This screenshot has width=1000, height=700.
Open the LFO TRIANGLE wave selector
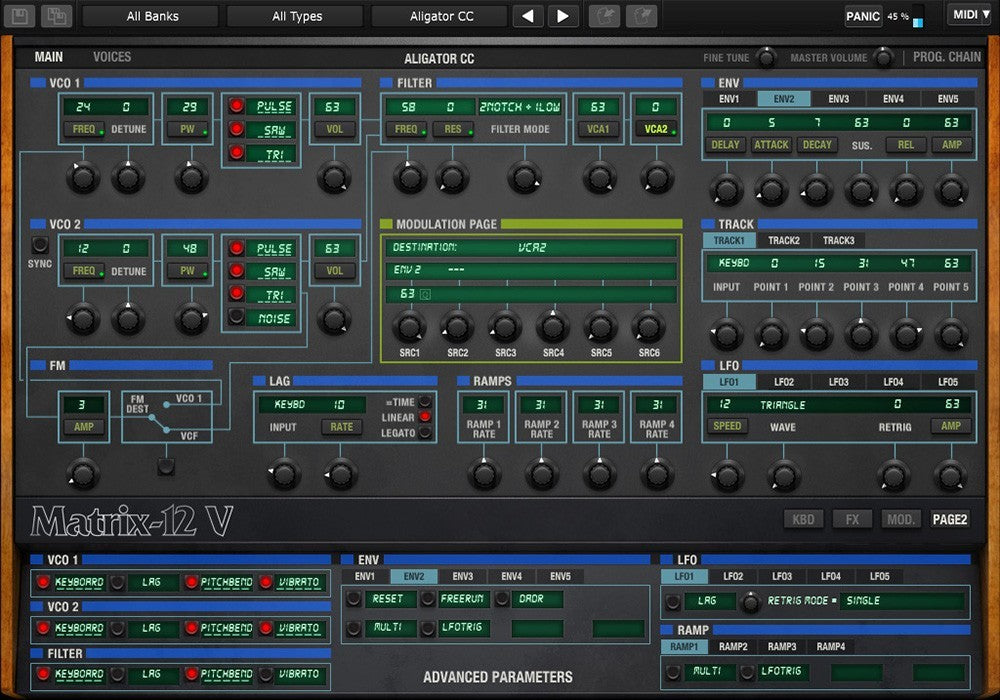pyautogui.click(x=783, y=404)
